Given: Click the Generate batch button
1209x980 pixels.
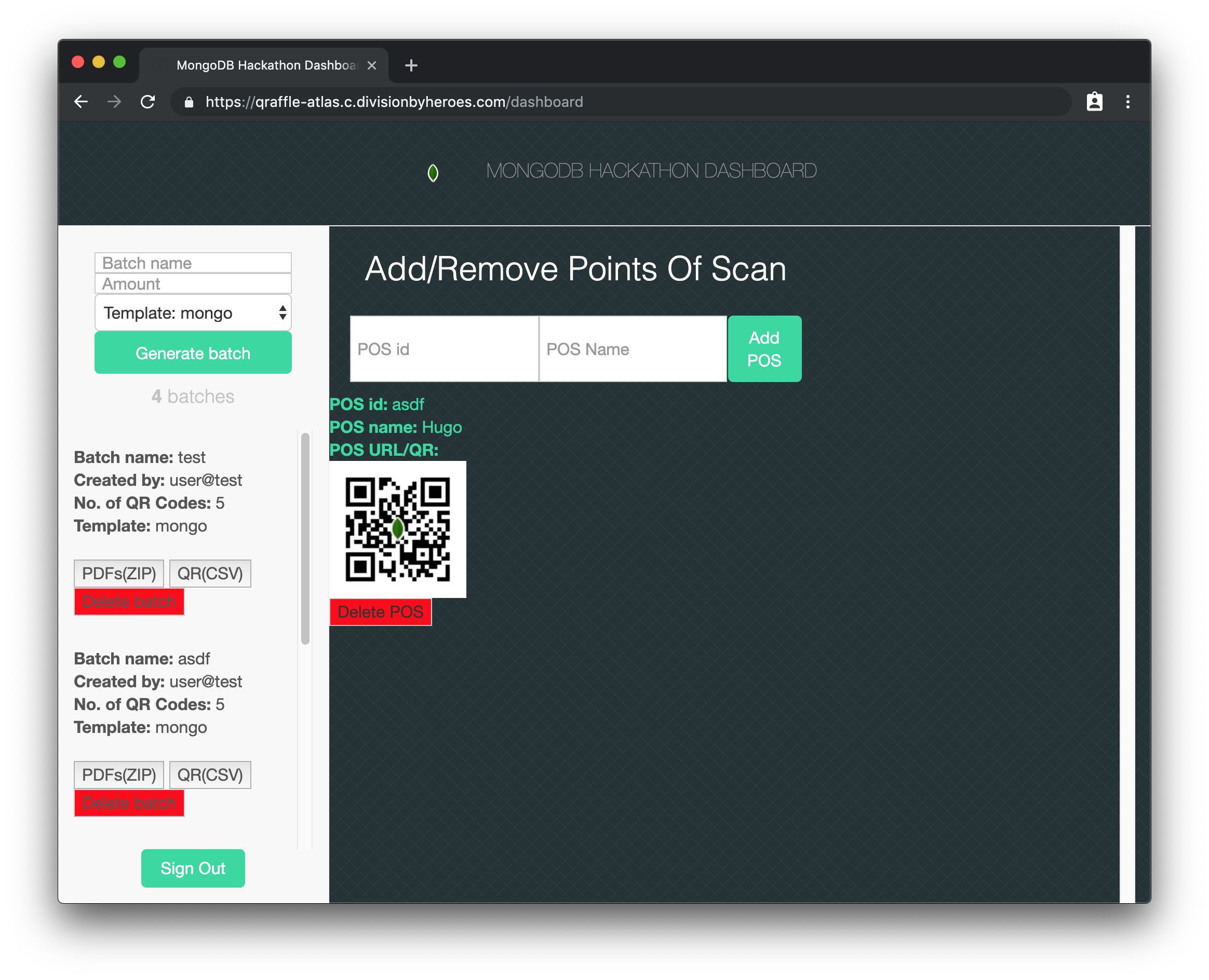Looking at the screenshot, I should 193,353.
